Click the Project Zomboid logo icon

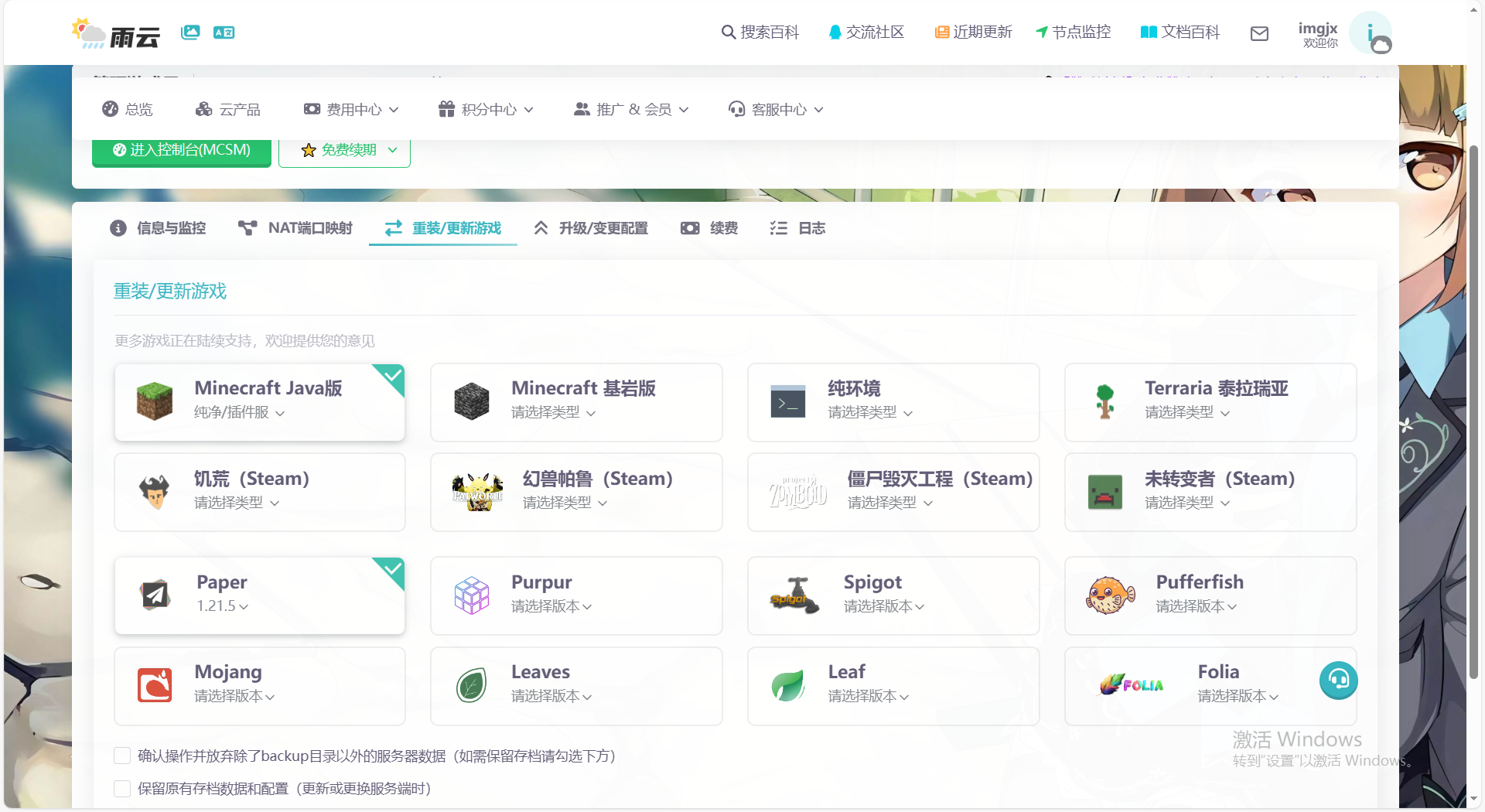tap(798, 492)
